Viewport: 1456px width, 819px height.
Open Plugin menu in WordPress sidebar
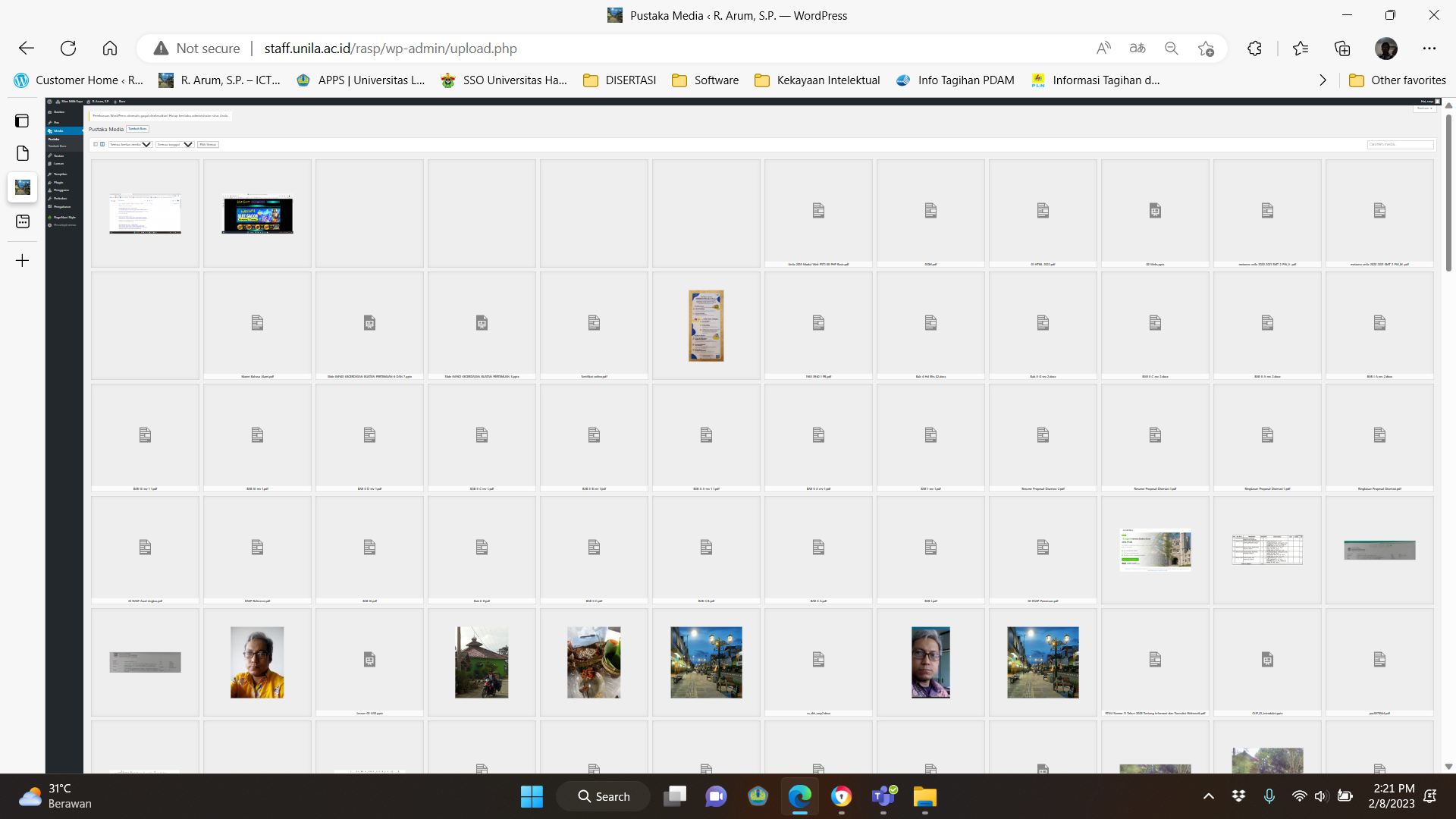tap(58, 182)
